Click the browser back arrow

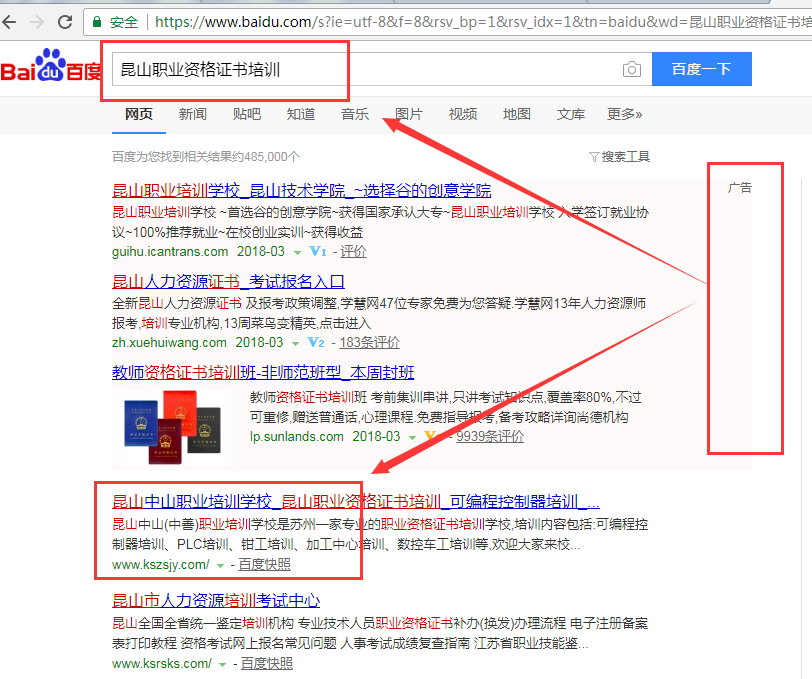10,21
